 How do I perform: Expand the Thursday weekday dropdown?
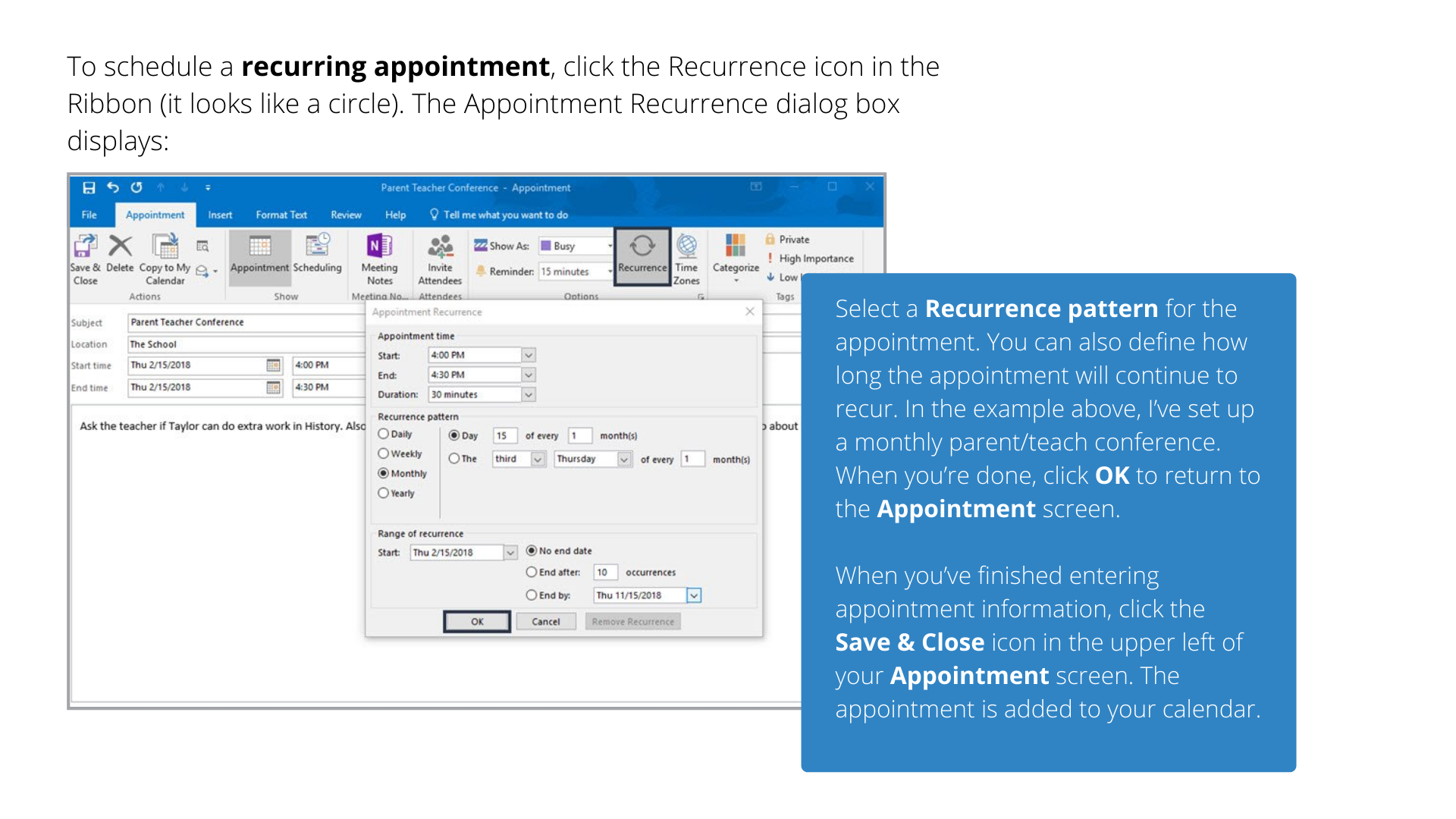point(624,460)
